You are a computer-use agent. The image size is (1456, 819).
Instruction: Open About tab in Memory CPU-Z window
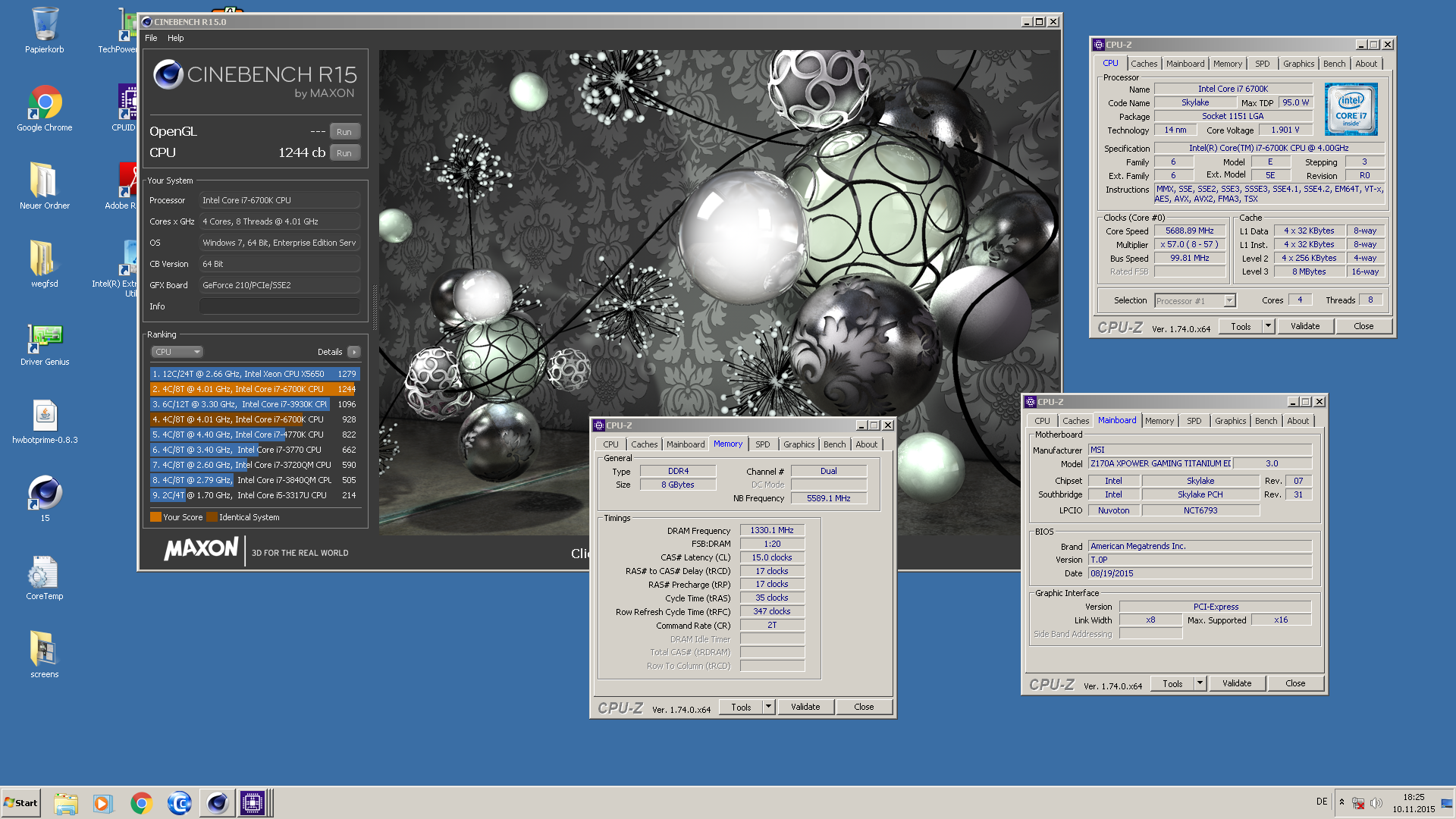pyautogui.click(x=866, y=444)
